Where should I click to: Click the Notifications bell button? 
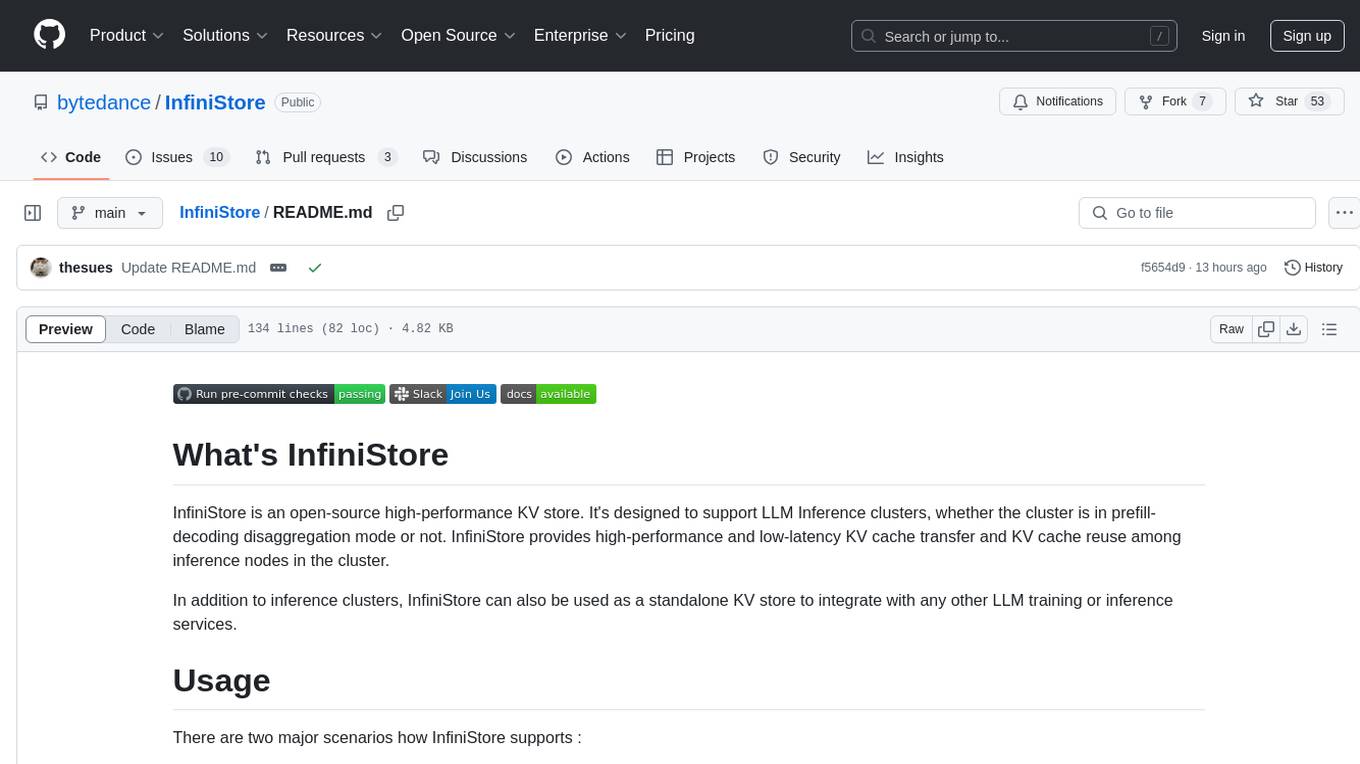(x=1058, y=101)
